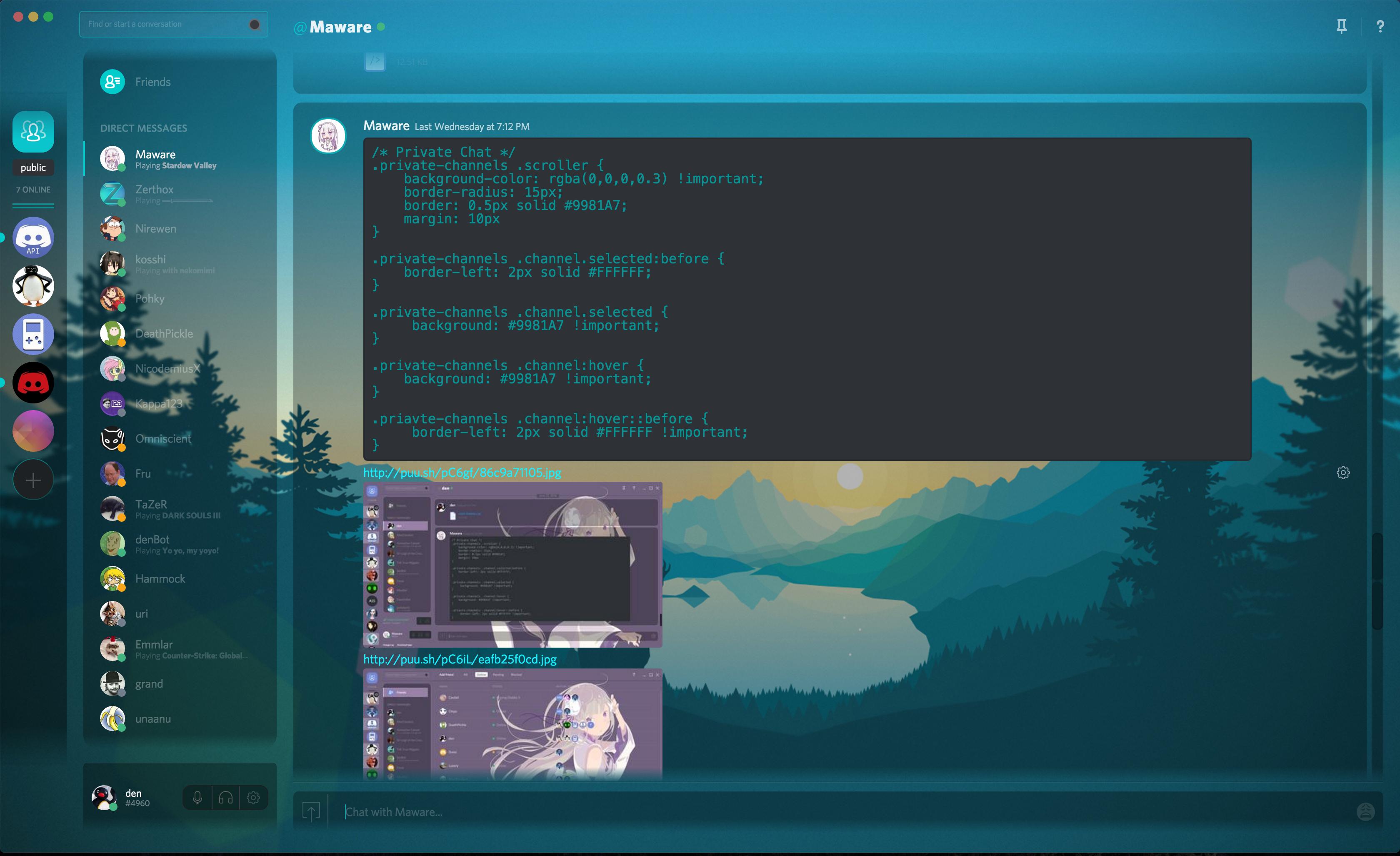Click the upload file arrow icon

(311, 811)
